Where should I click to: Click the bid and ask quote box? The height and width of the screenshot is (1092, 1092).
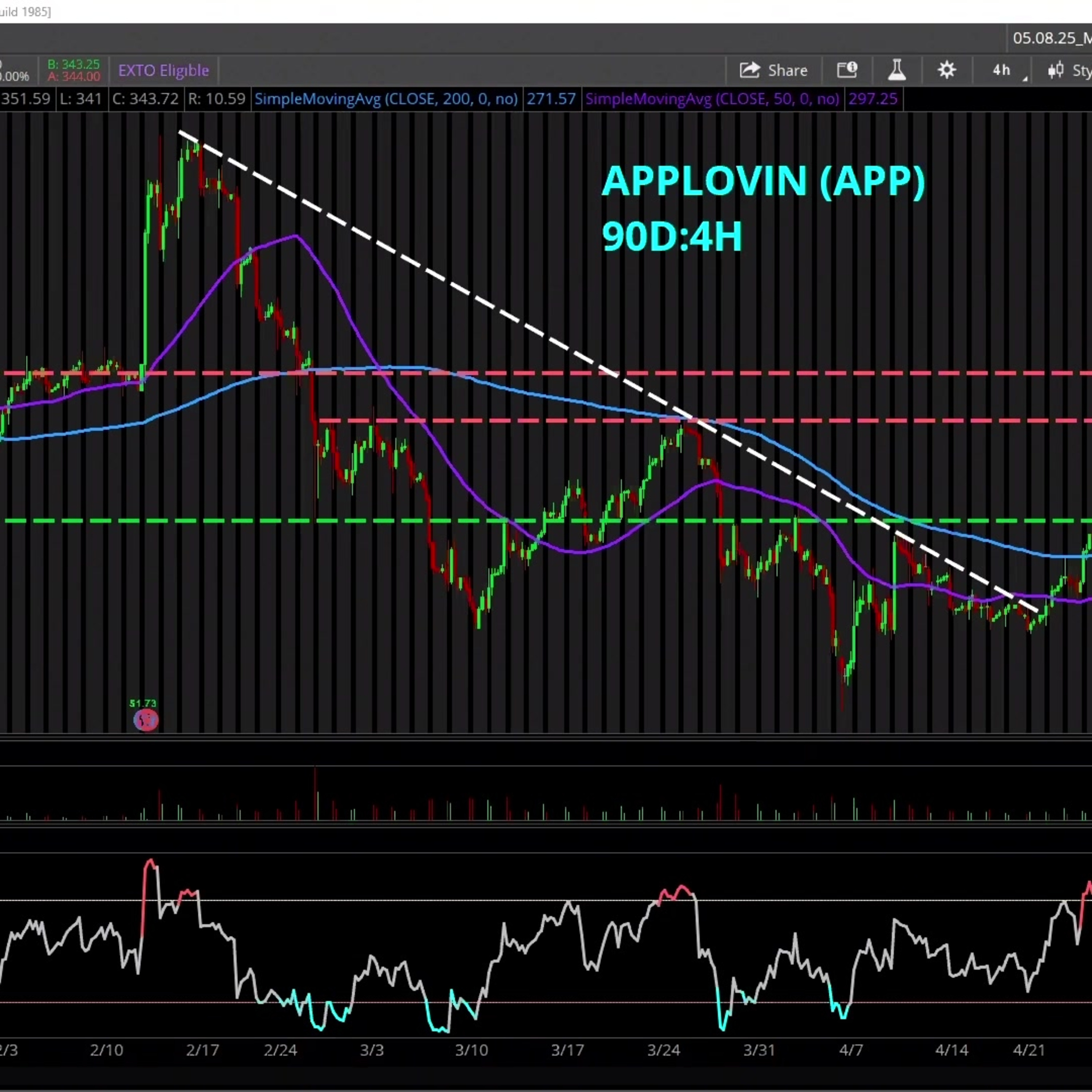pyautogui.click(x=74, y=71)
